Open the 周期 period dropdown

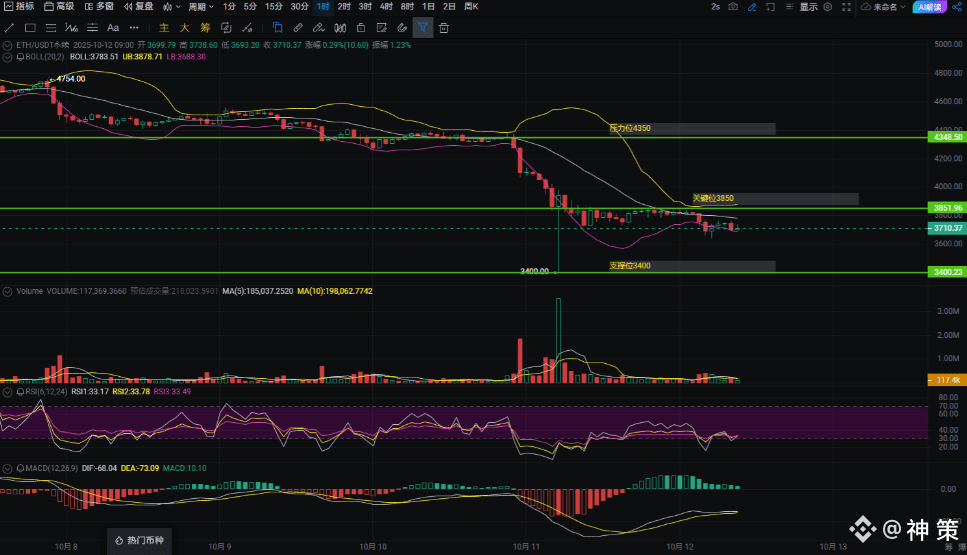coord(201,6)
